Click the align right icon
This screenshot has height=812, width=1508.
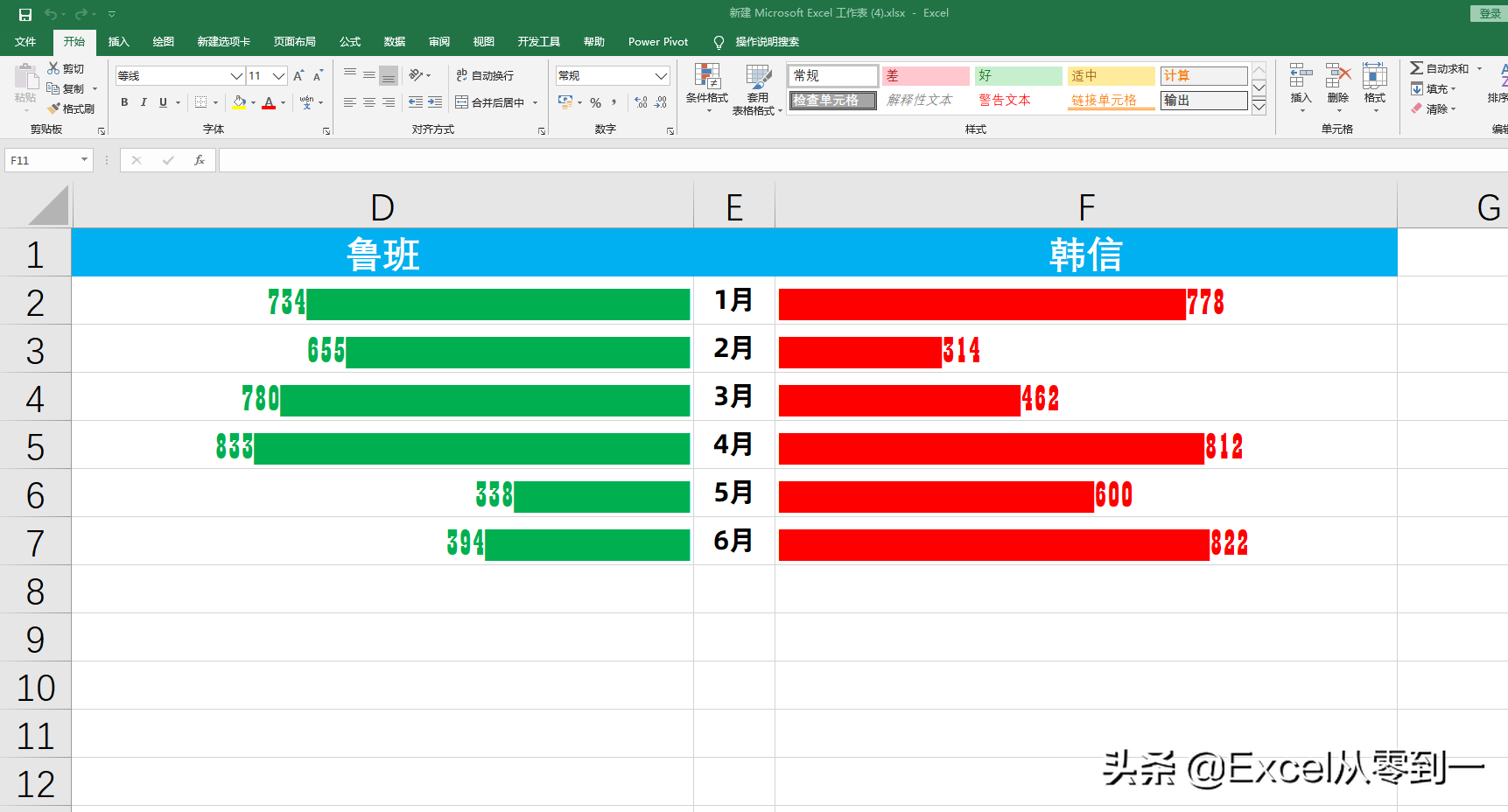[x=389, y=102]
